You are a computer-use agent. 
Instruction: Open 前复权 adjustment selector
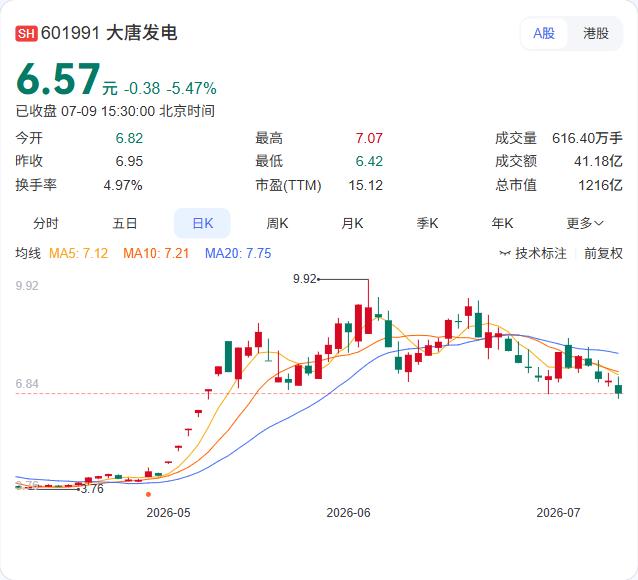[603, 254]
